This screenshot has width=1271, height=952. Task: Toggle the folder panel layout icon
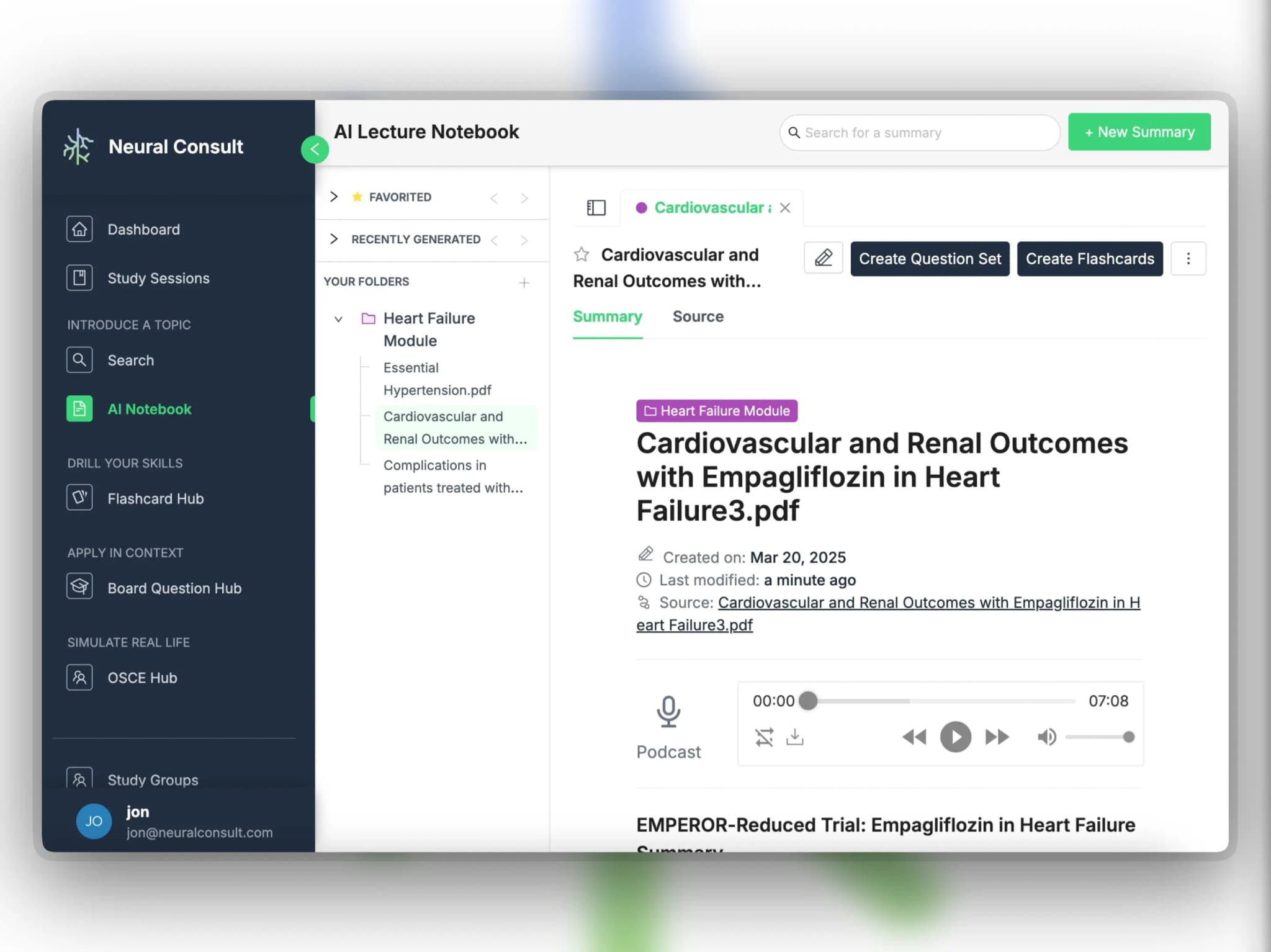pos(596,207)
